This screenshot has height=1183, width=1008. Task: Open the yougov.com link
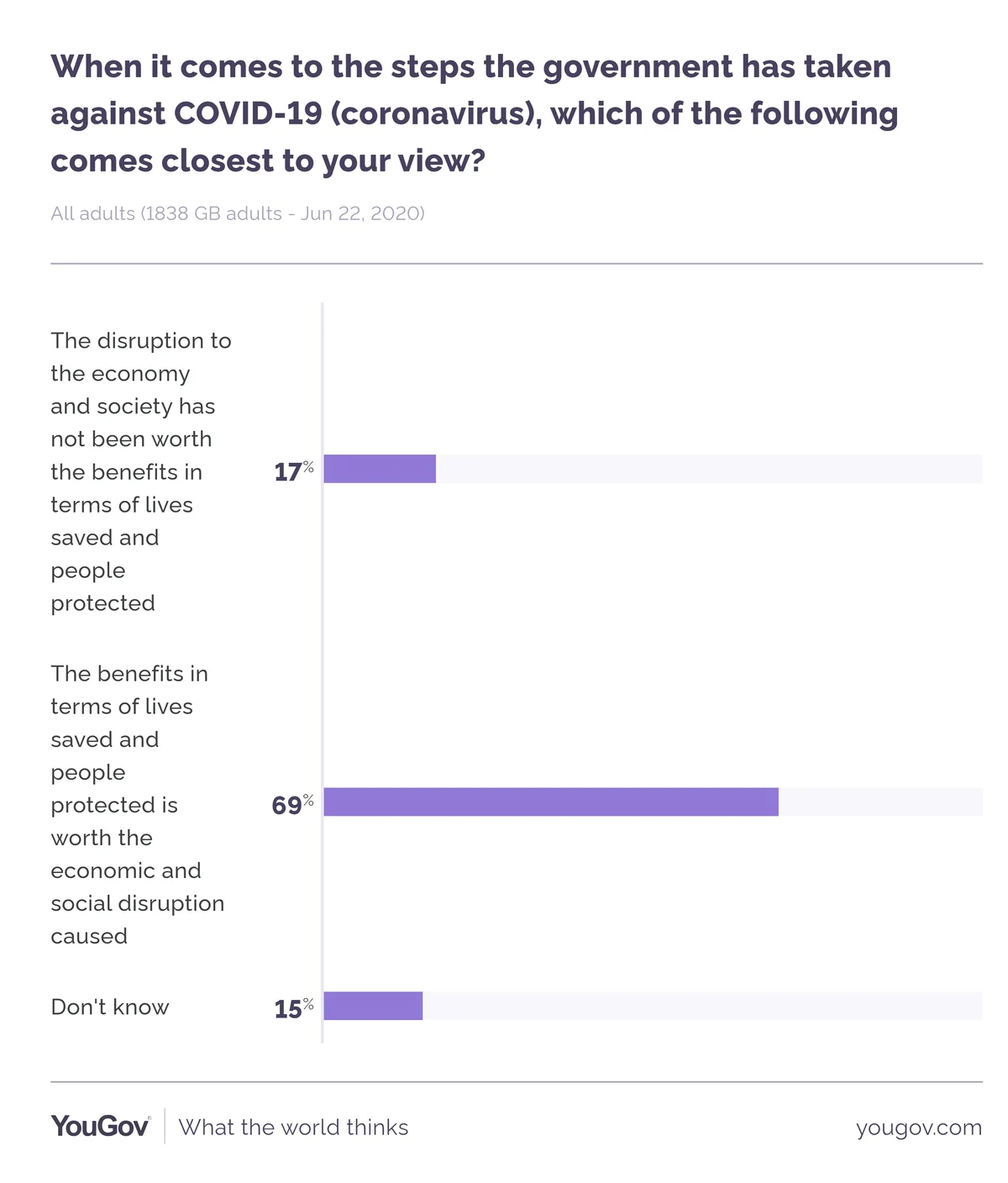[919, 1128]
